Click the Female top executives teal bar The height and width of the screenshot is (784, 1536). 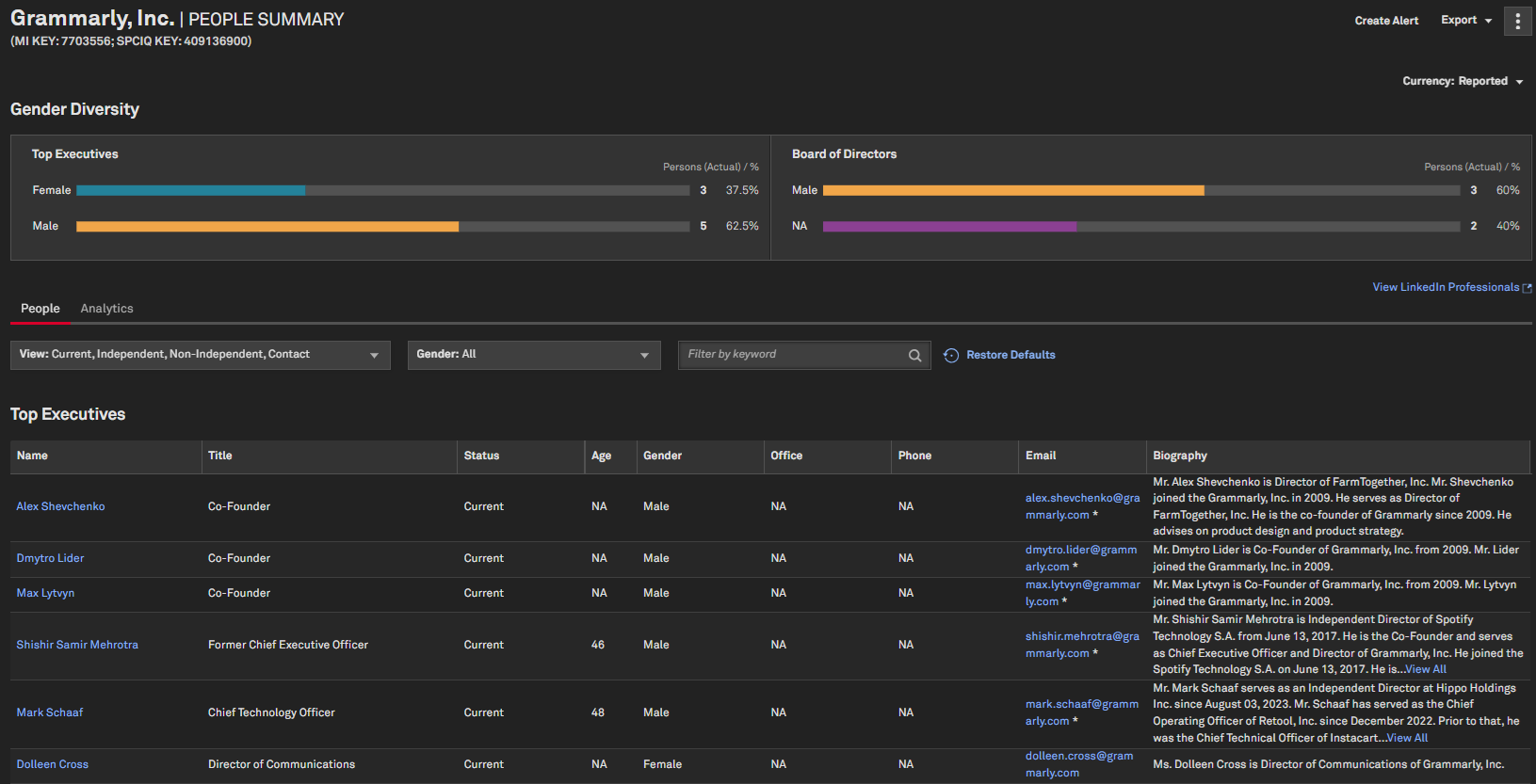[191, 190]
